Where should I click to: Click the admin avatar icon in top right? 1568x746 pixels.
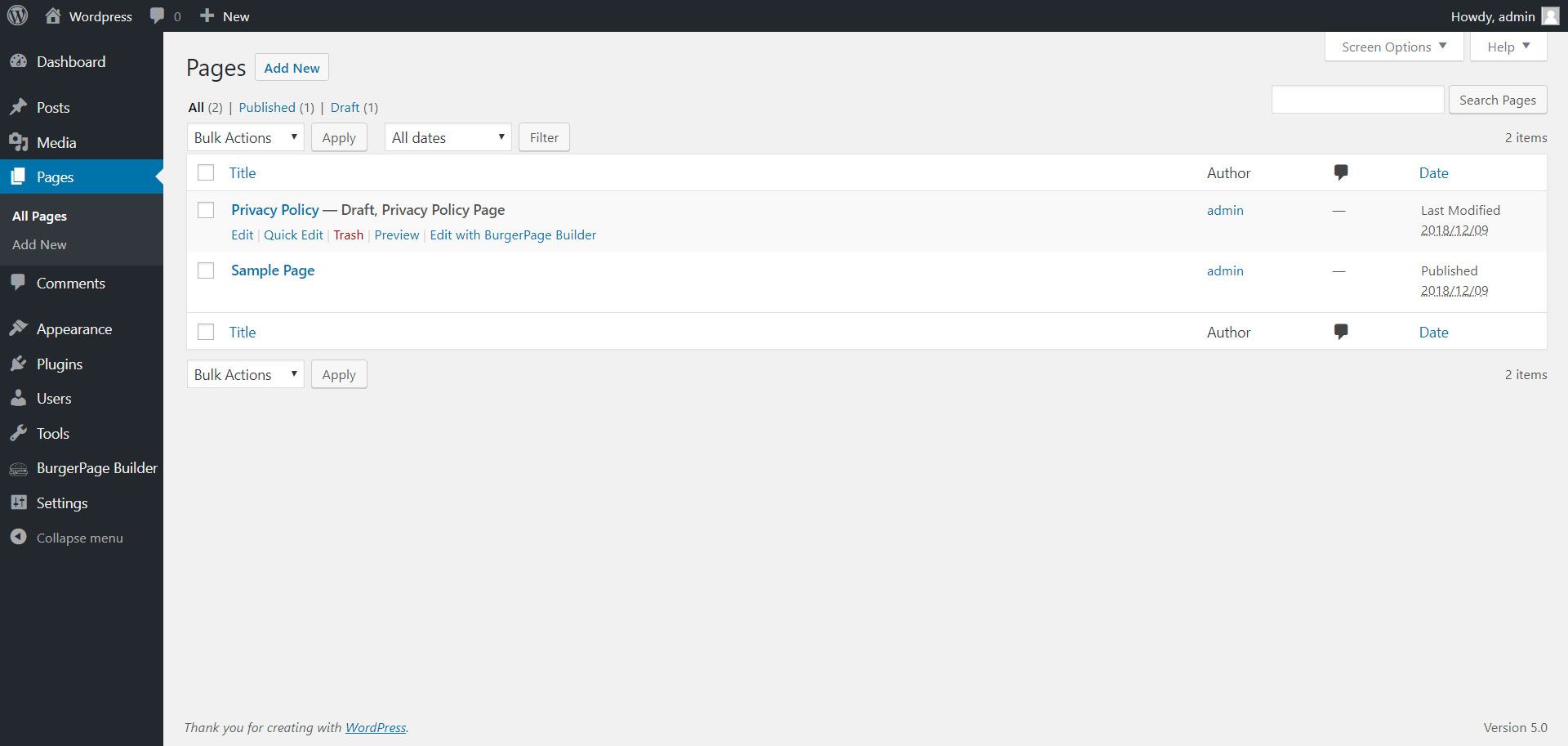coord(1550,16)
